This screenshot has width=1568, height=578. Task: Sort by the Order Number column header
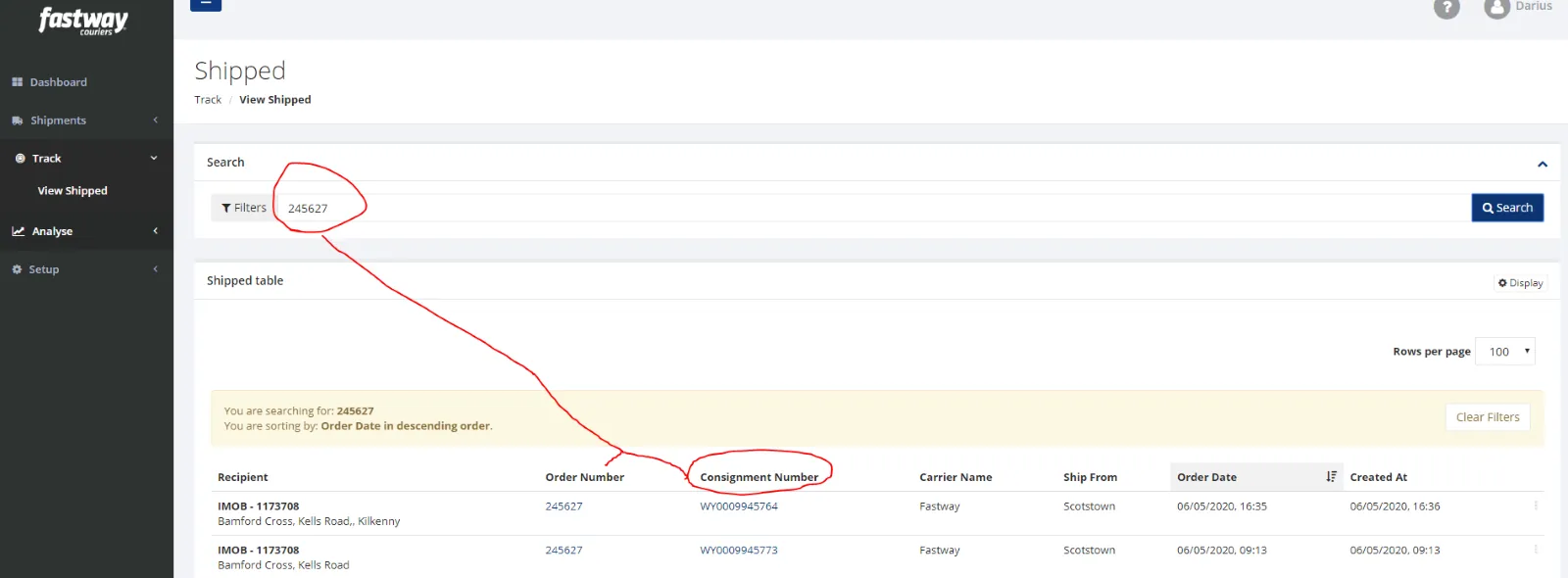tap(585, 478)
